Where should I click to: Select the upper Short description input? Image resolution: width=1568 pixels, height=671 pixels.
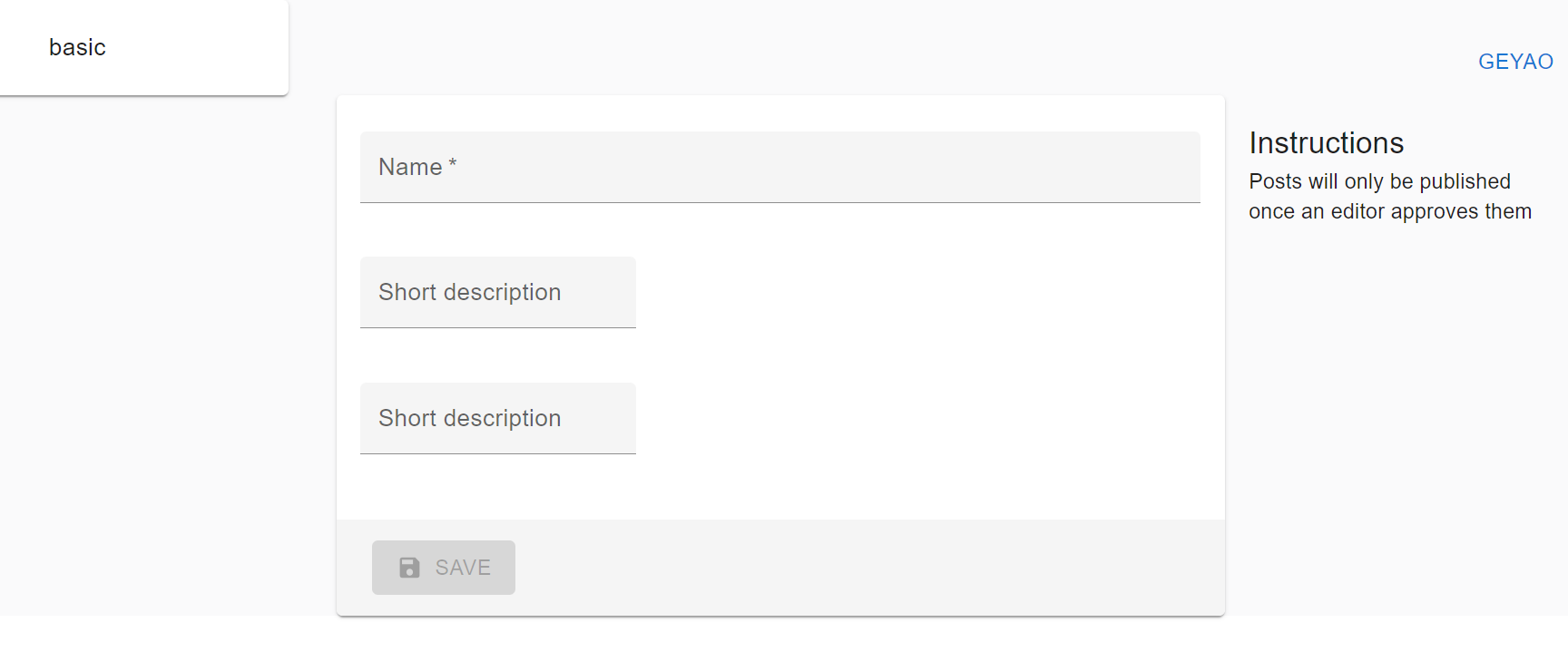click(x=497, y=292)
